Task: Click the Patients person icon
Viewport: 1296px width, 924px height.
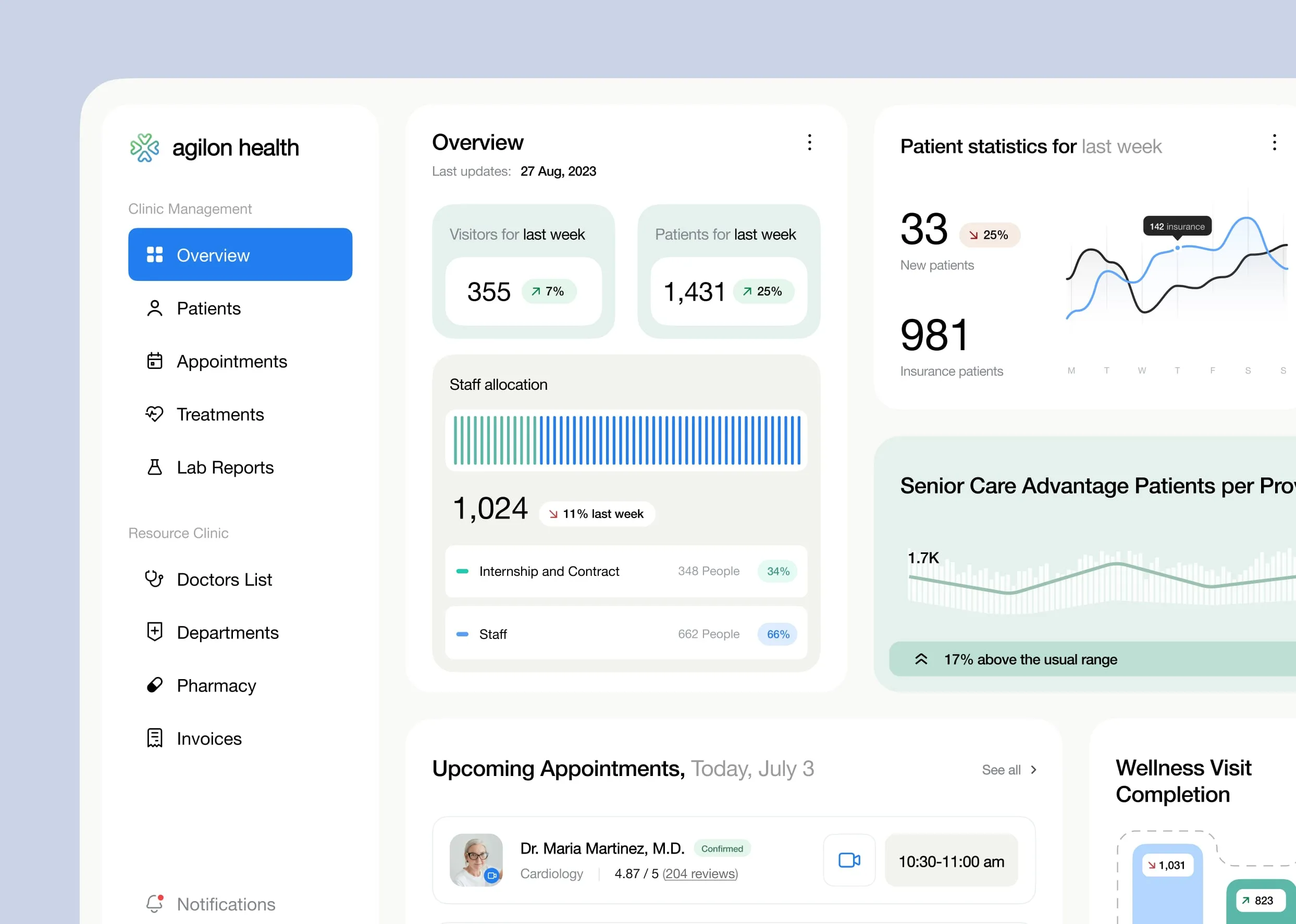Action: [155, 308]
